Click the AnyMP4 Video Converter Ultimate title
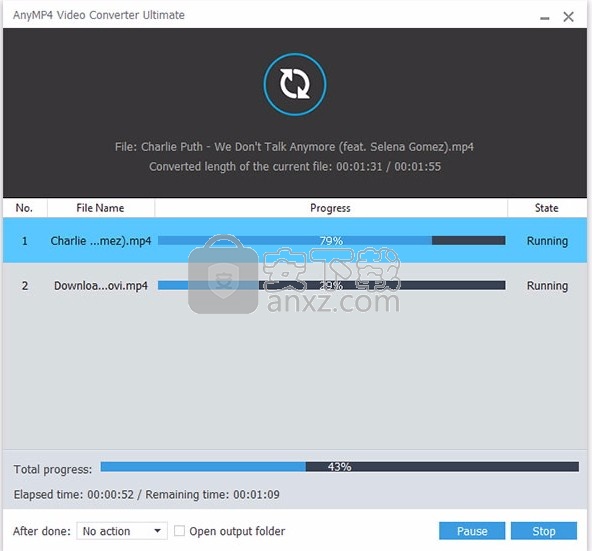The width and height of the screenshot is (592, 551). click(99, 15)
